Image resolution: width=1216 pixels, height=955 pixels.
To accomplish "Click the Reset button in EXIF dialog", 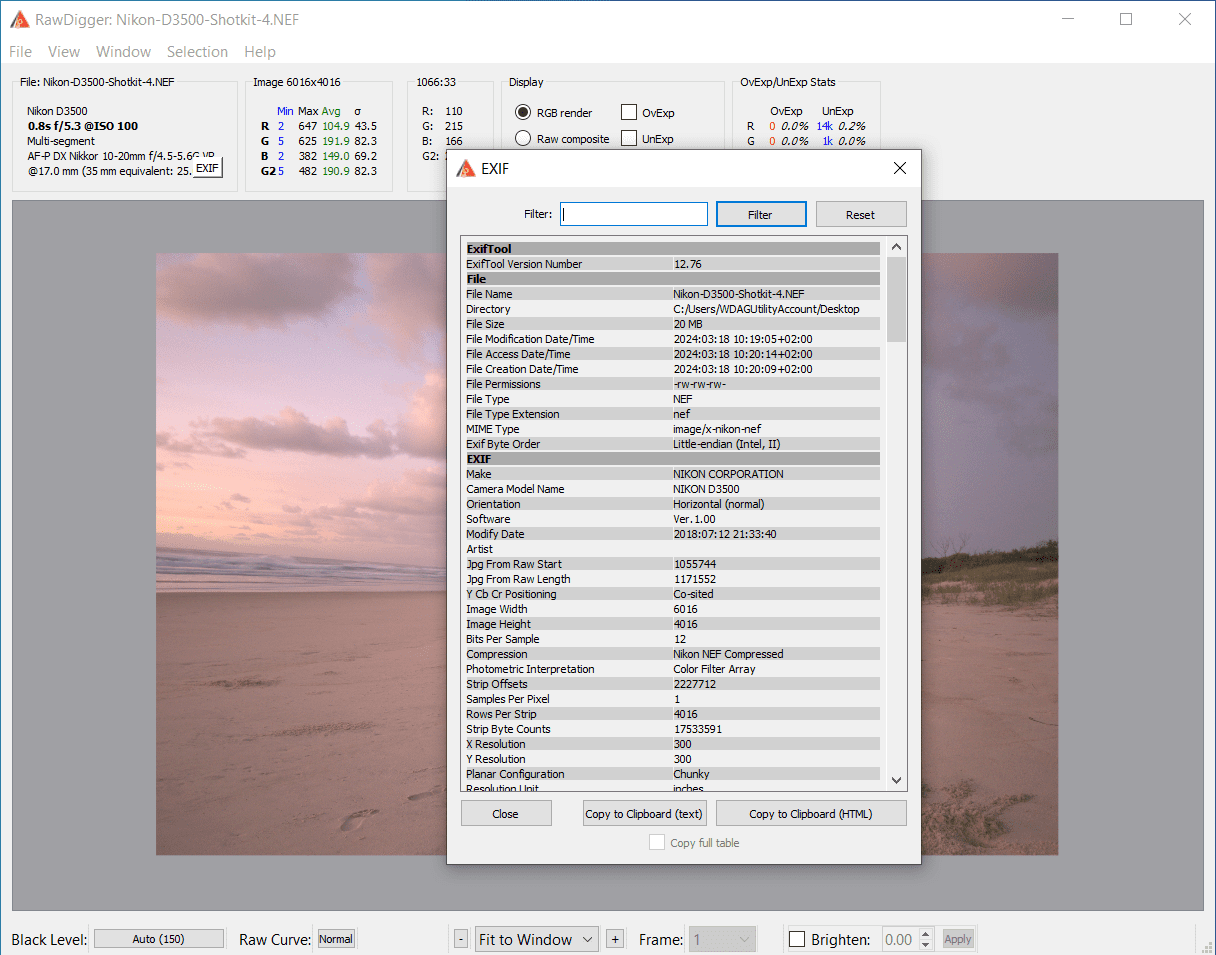I will pyautogui.click(x=861, y=214).
